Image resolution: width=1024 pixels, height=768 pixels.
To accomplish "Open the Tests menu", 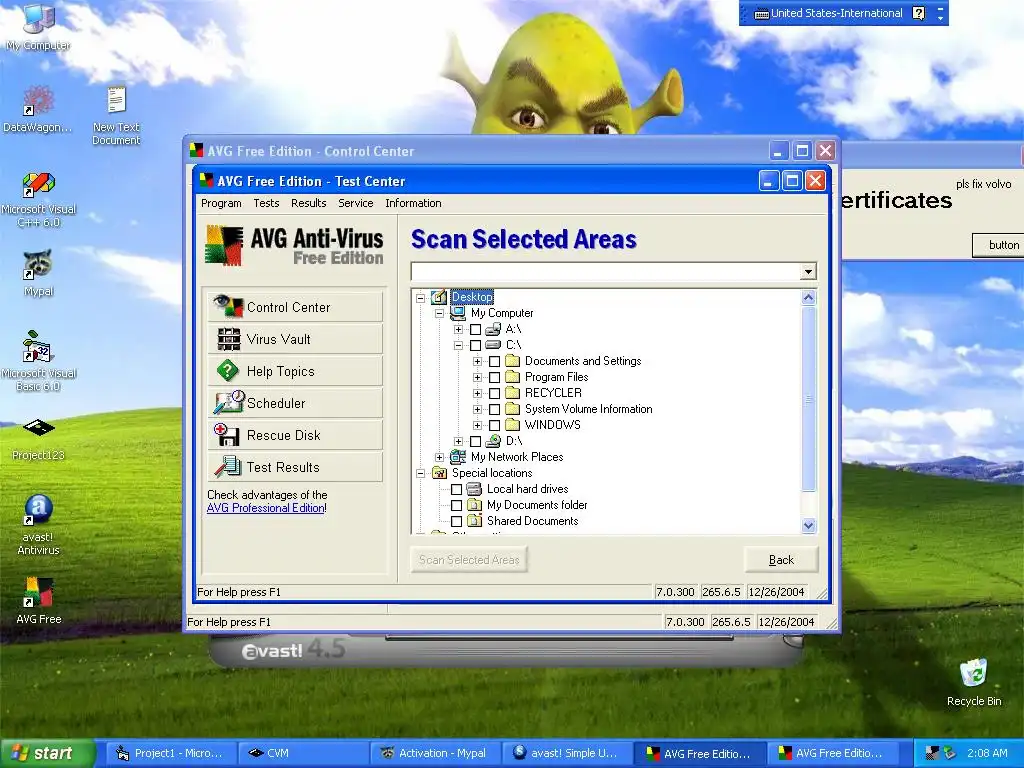I will [x=266, y=203].
